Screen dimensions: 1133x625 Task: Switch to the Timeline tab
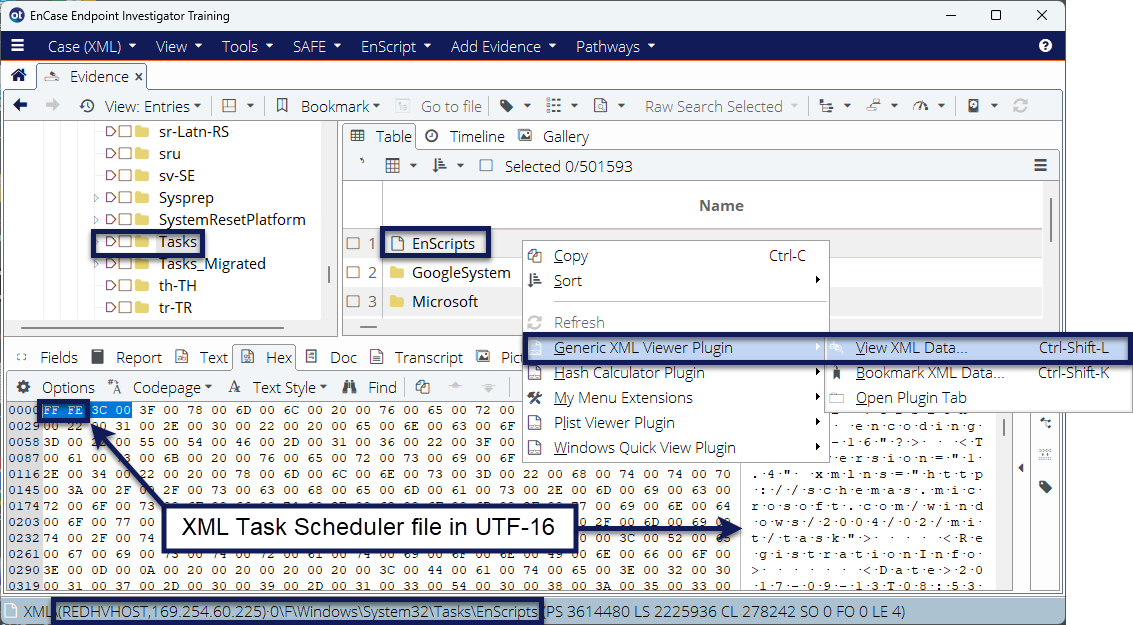click(x=477, y=137)
